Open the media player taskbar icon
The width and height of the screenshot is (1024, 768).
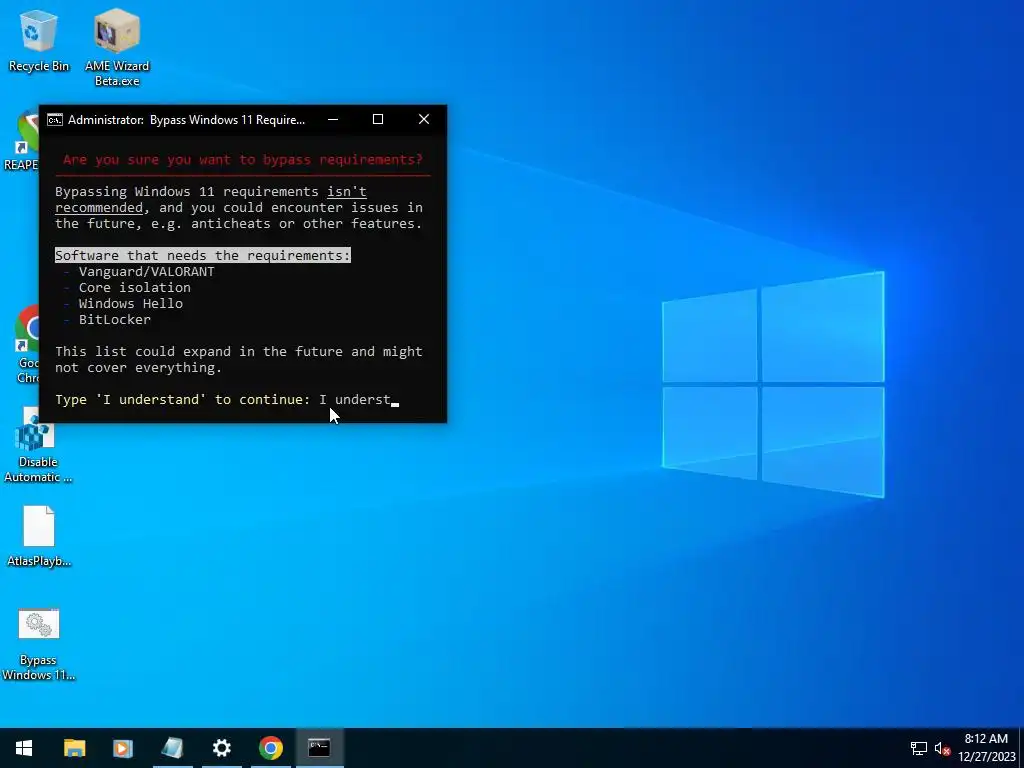[123, 748]
